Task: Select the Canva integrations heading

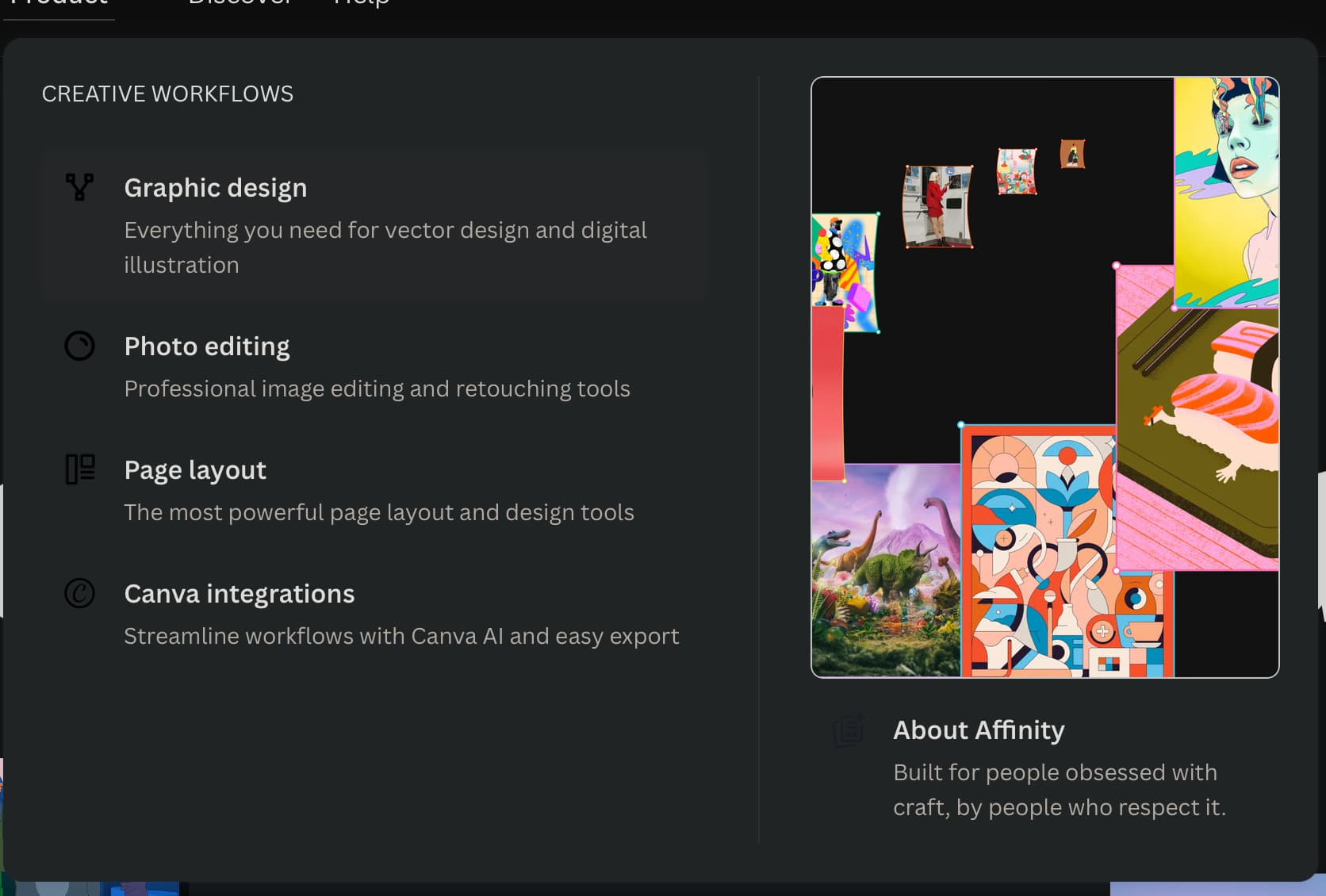Action: [x=239, y=594]
